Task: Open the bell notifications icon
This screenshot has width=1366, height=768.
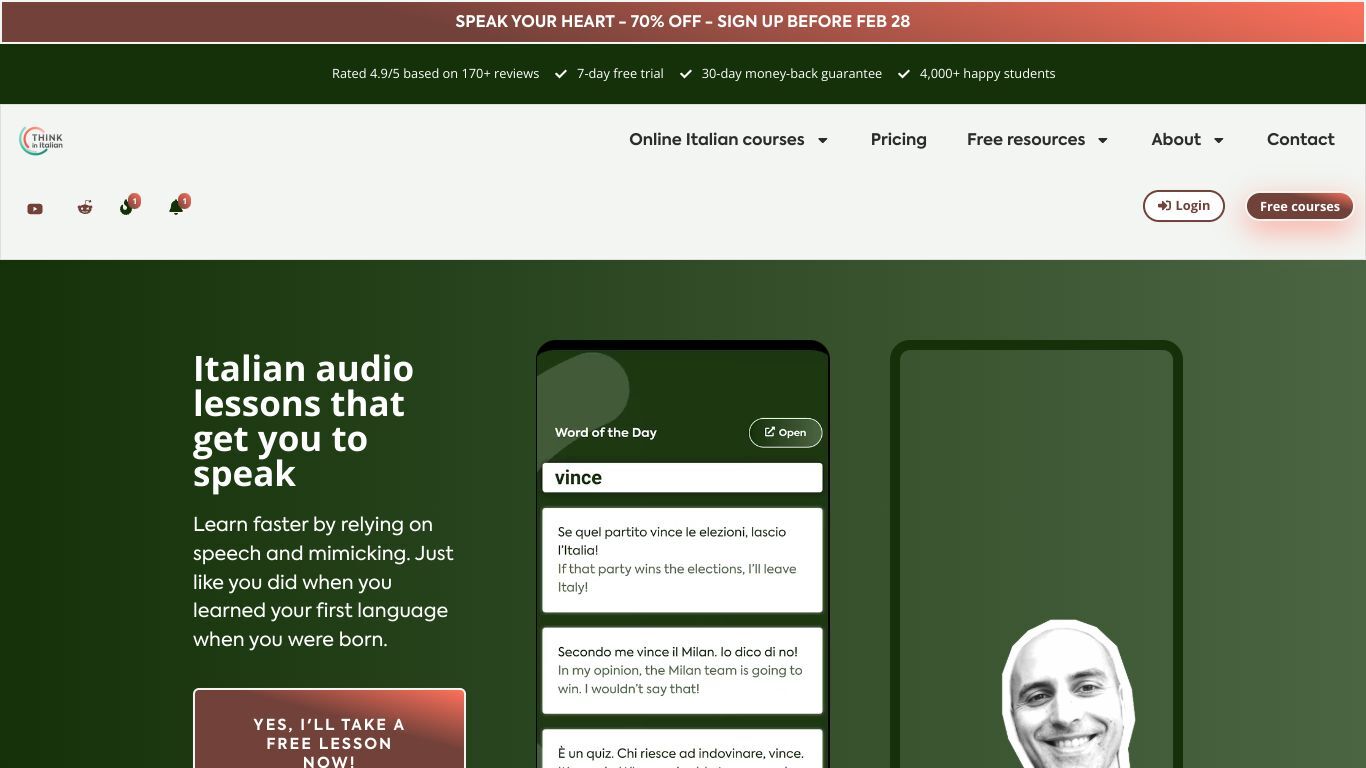Action: [x=176, y=207]
